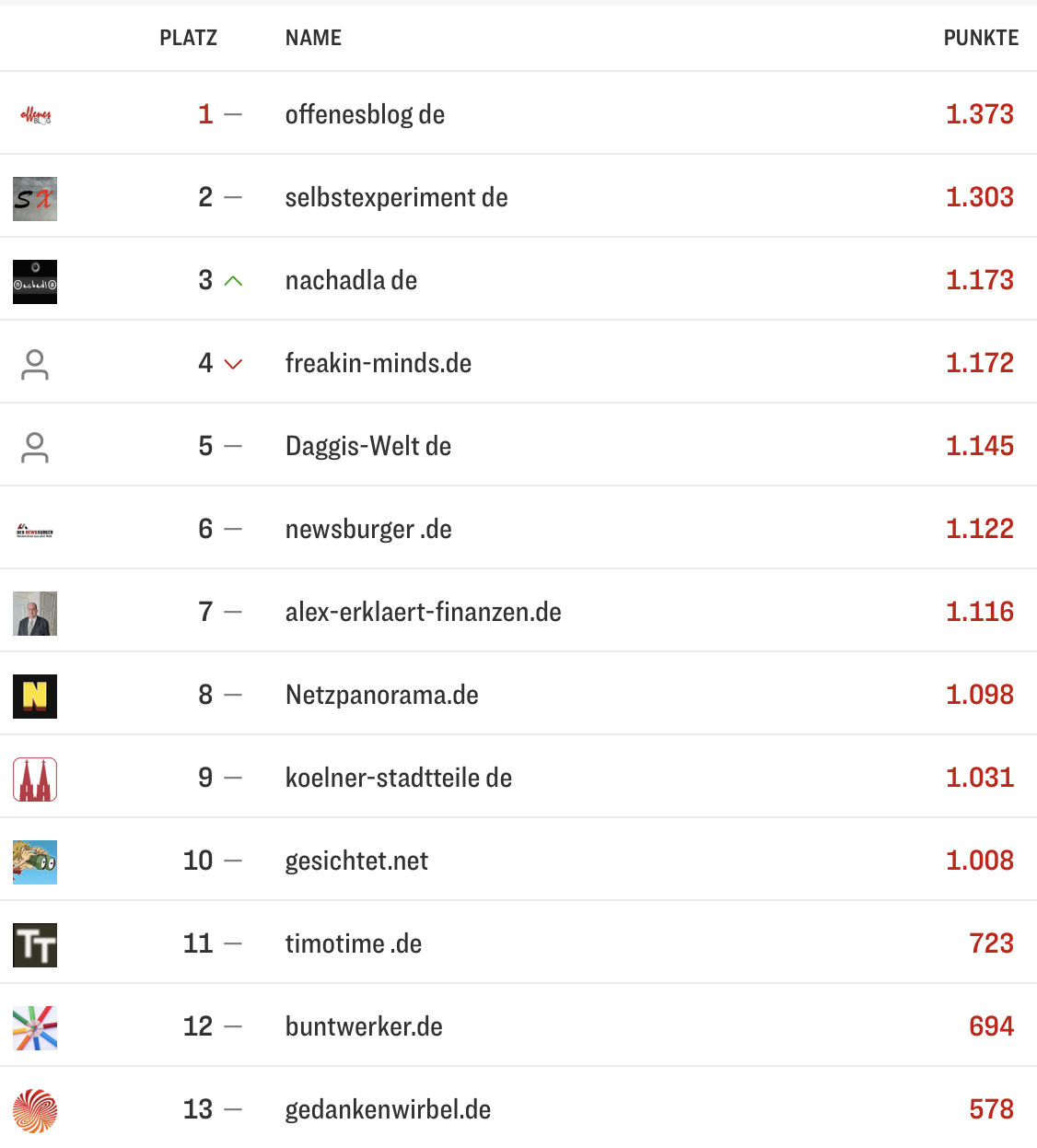Click the nachadla black logo icon

tap(35, 282)
